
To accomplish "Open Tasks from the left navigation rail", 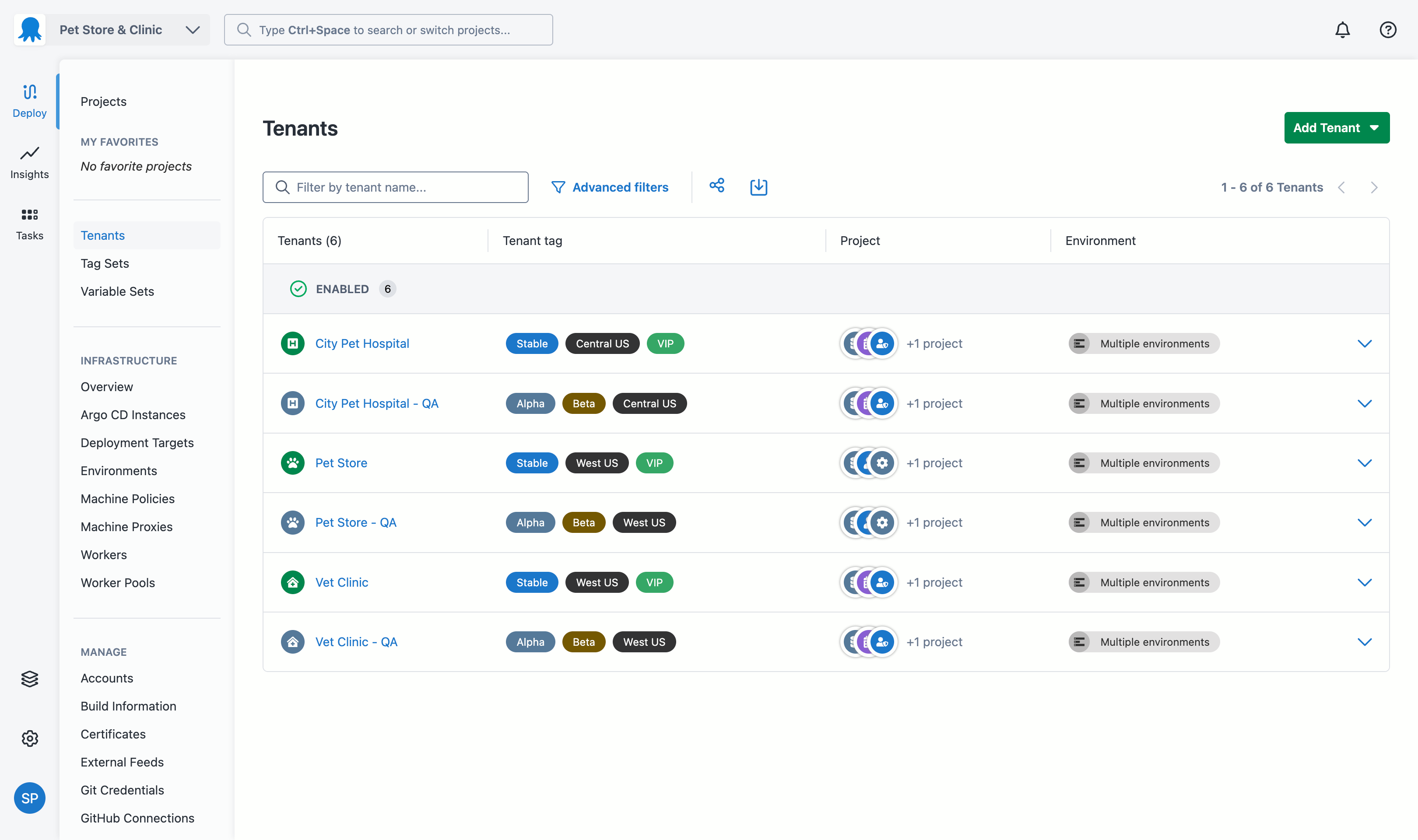I will pyautogui.click(x=29, y=224).
